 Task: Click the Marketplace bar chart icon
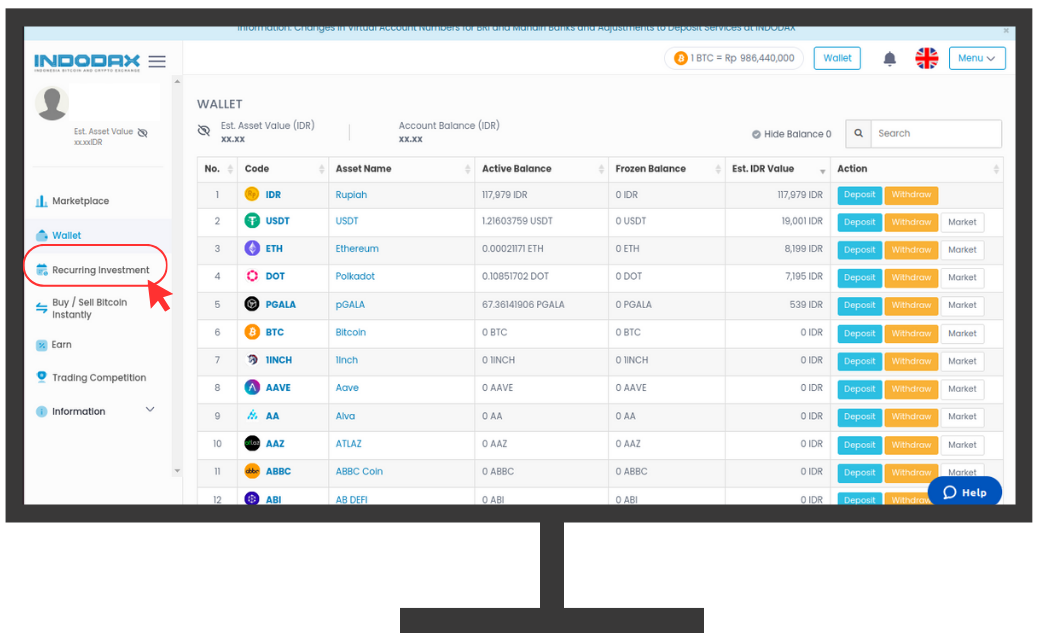pos(41,201)
